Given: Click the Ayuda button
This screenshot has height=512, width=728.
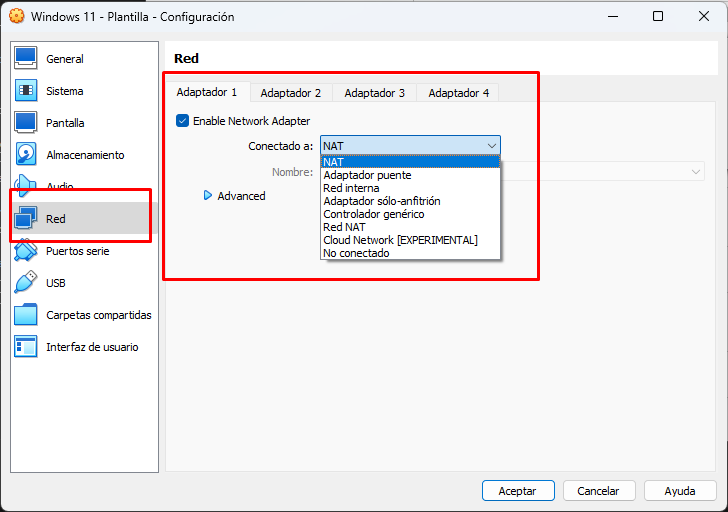Looking at the screenshot, I should pyautogui.click(x=680, y=491).
